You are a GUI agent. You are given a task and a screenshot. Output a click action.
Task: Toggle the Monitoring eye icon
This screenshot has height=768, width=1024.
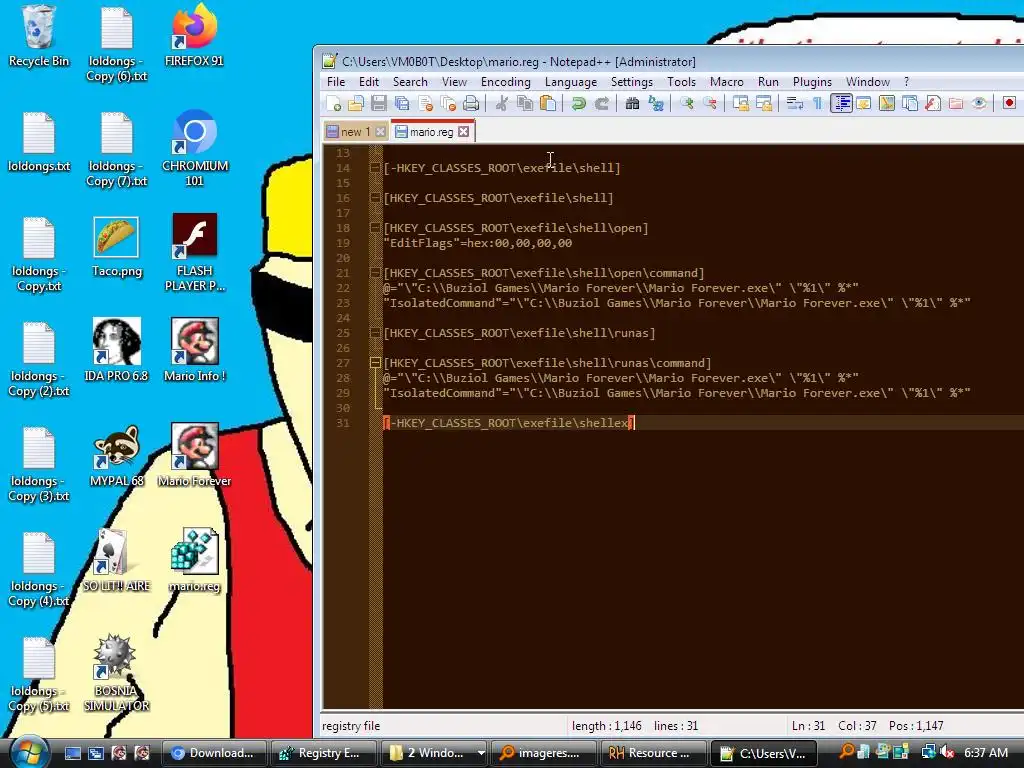coord(979,103)
